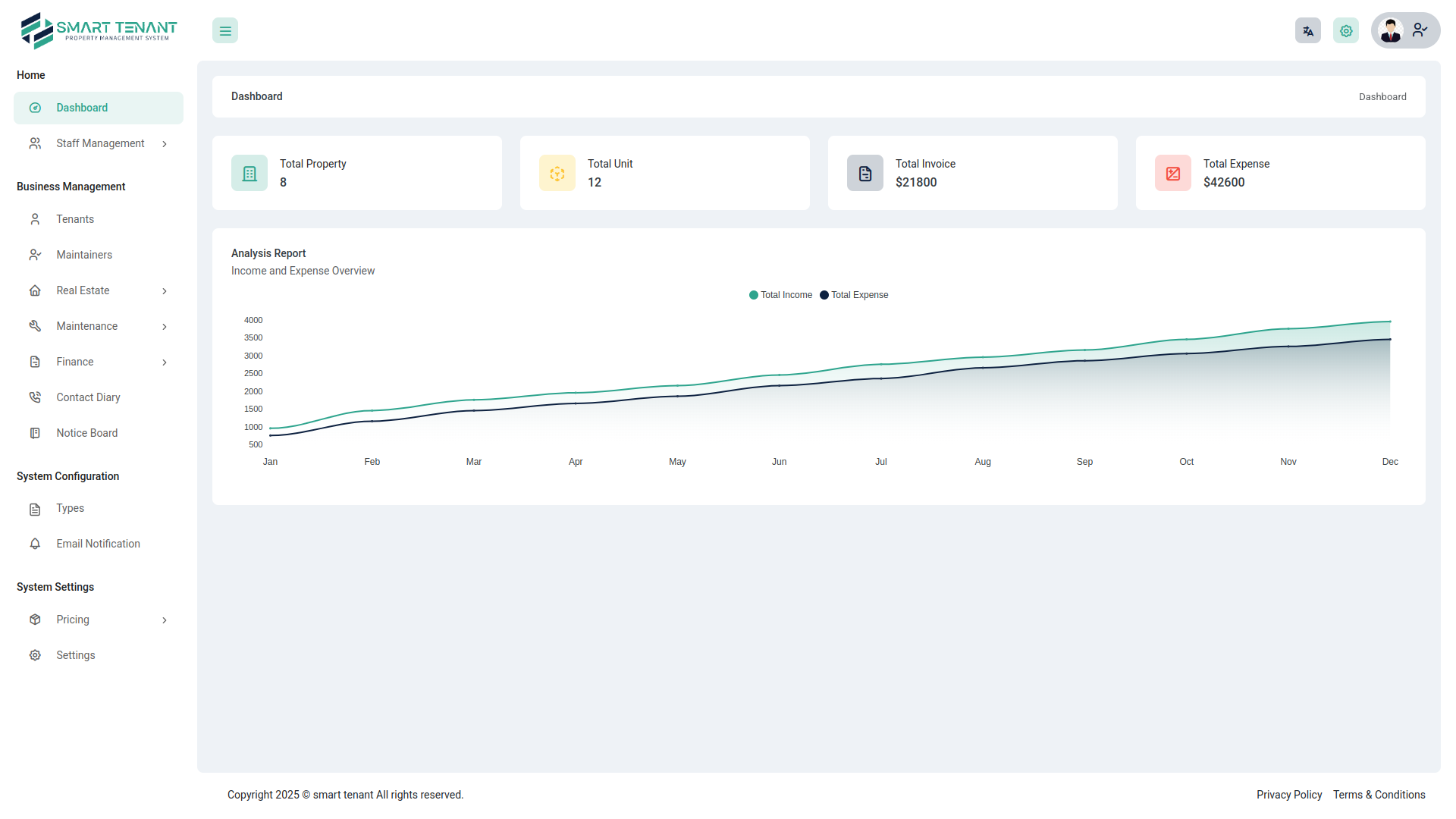Screen dimensions: 1456x819
Task: Click the Total Invoice document icon
Action: [x=865, y=174]
